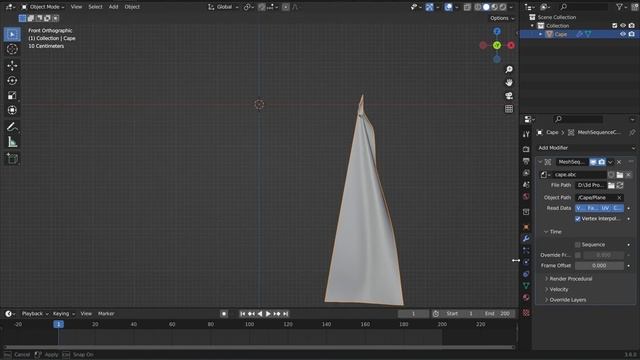Activate the Scale tool
The image size is (640, 360).
click(x=12, y=96)
